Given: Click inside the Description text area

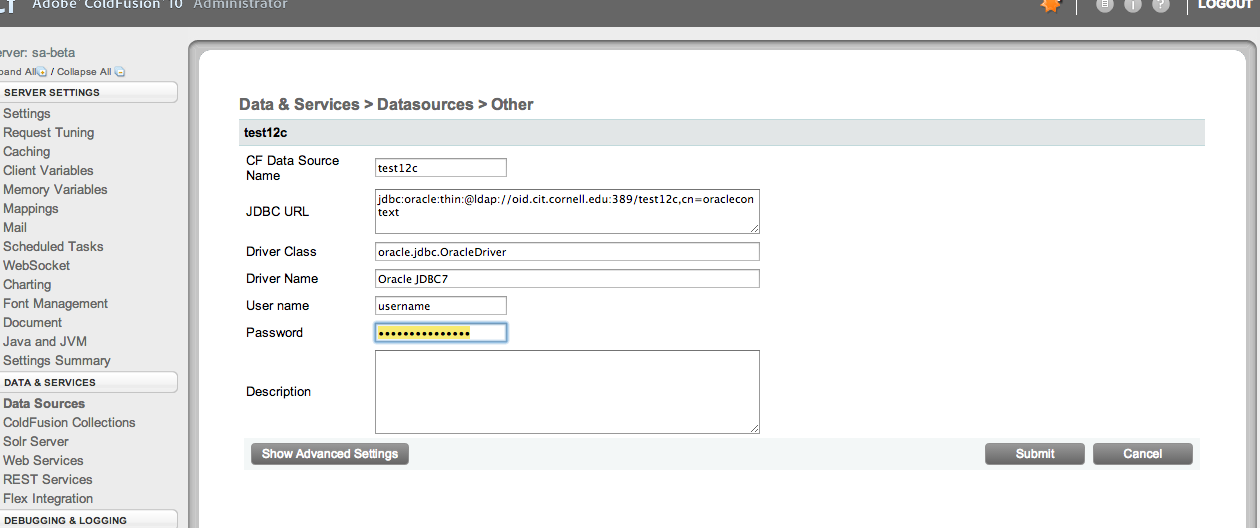Looking at the screenshot, I should (x=567, y=392).
